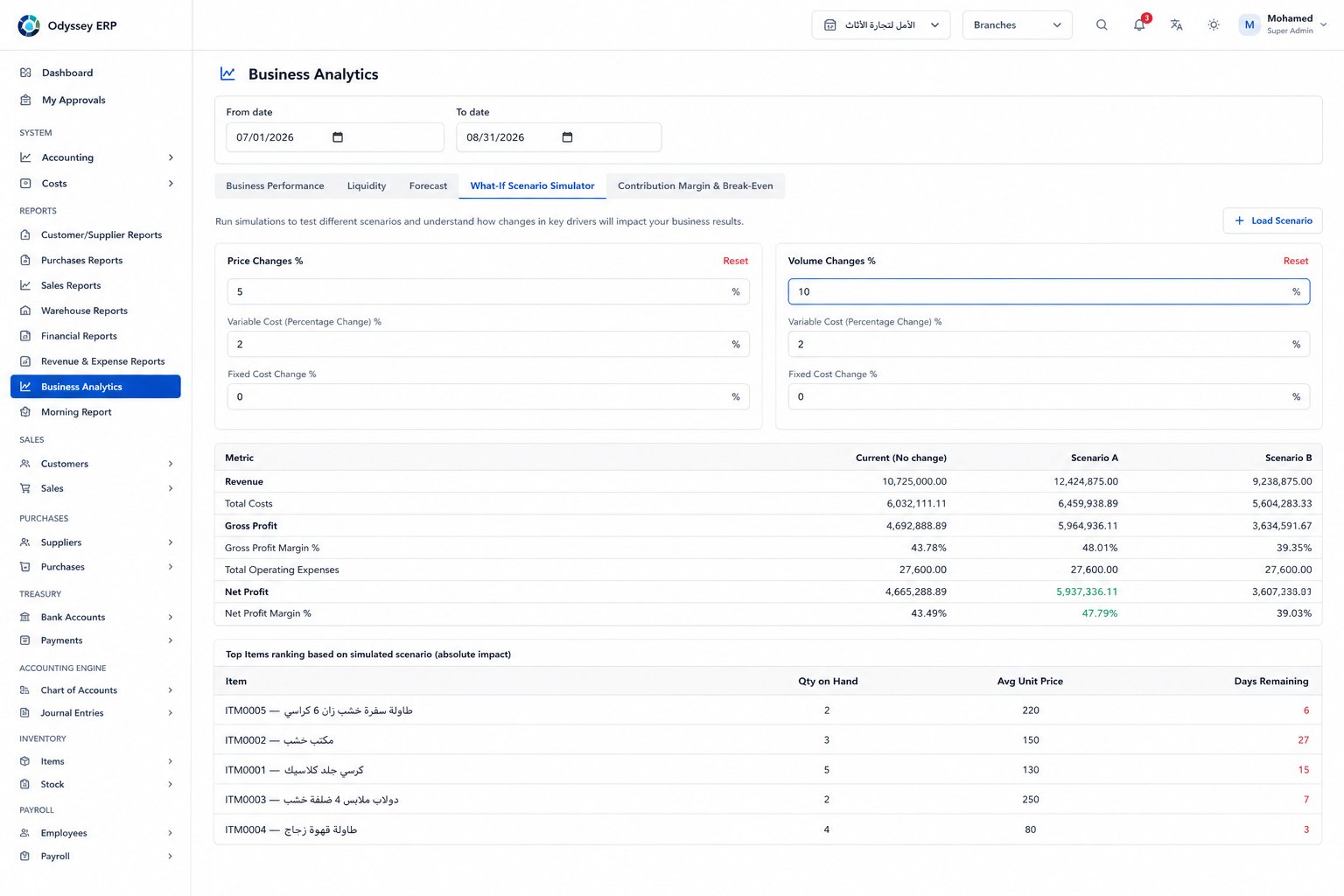Click the Business Analytics title chart icon
Screen dimensions: 1344x896
[x=227, y=73]
